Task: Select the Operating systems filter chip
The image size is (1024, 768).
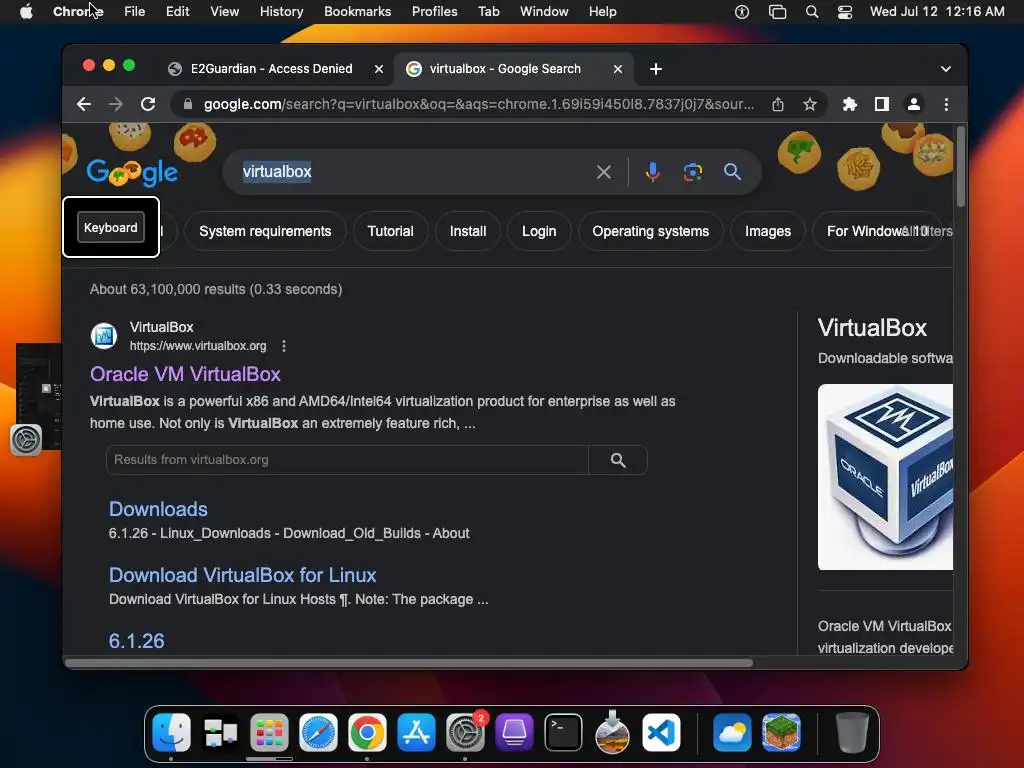Action: click(x=650, y=231)
